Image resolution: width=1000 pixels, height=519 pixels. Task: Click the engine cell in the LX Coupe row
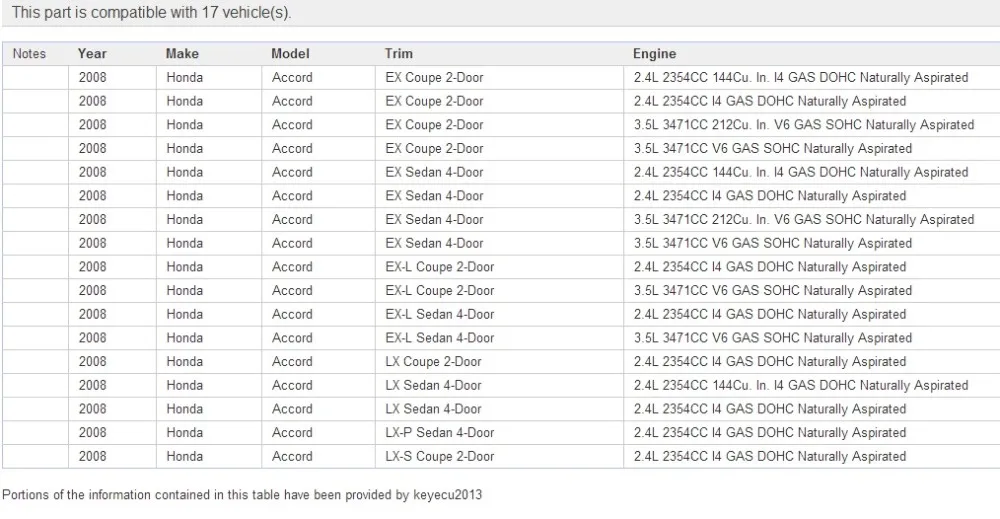click(x=812, y=362)
